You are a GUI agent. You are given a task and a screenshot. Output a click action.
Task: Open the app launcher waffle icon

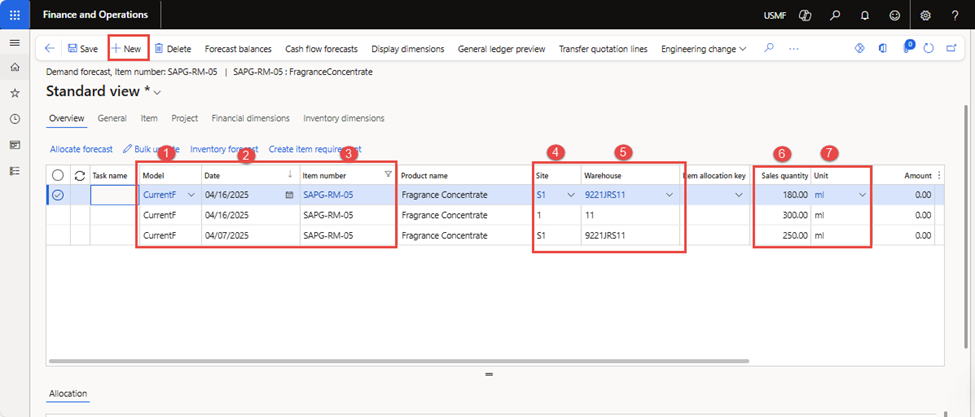pos(15,14)
